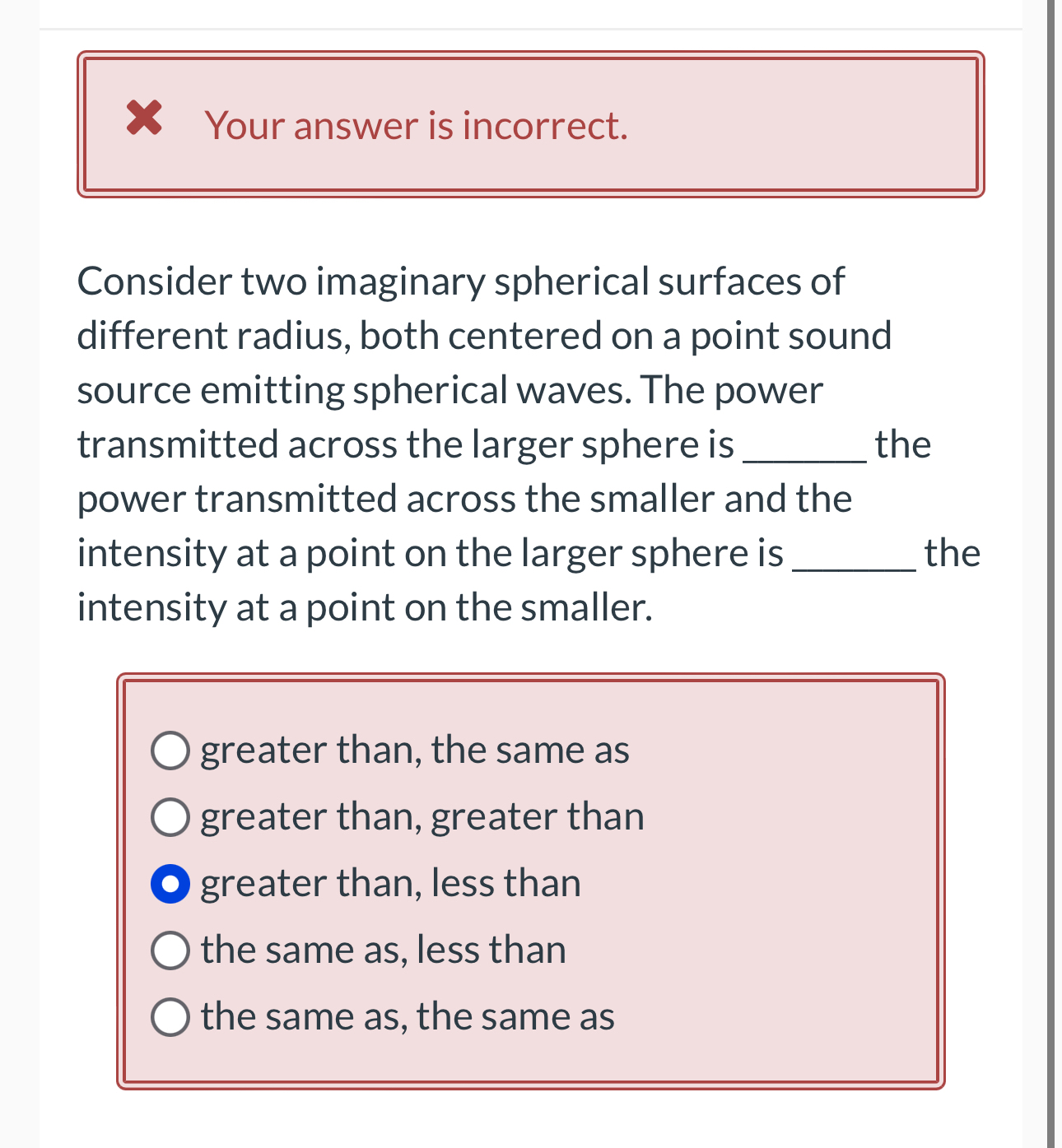This screenshot has height=1148, width=1062.
Task: Click the empty radio circle beside top option
Action: click(x=170, y=750)
